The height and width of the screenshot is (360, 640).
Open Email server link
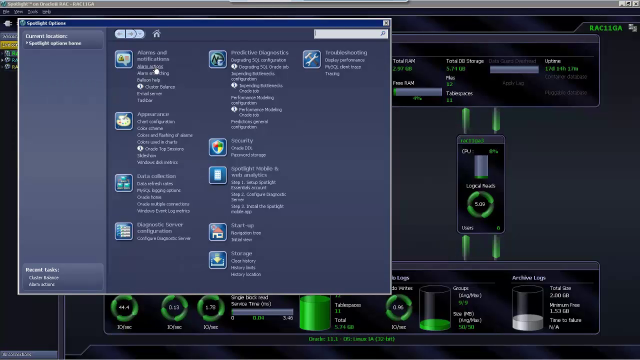(x=149, y=93)
